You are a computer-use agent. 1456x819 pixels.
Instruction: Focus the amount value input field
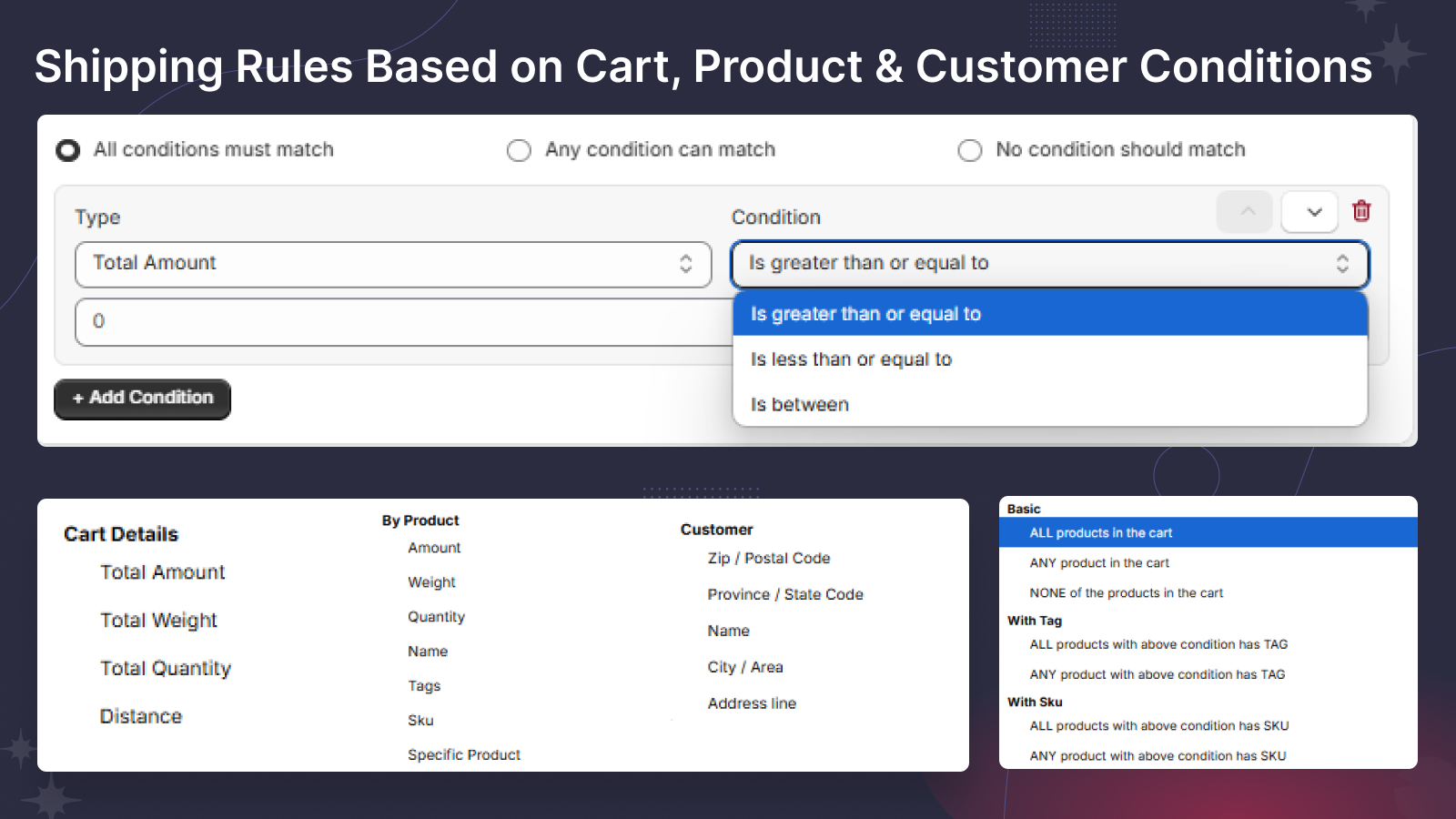[405, 321]
